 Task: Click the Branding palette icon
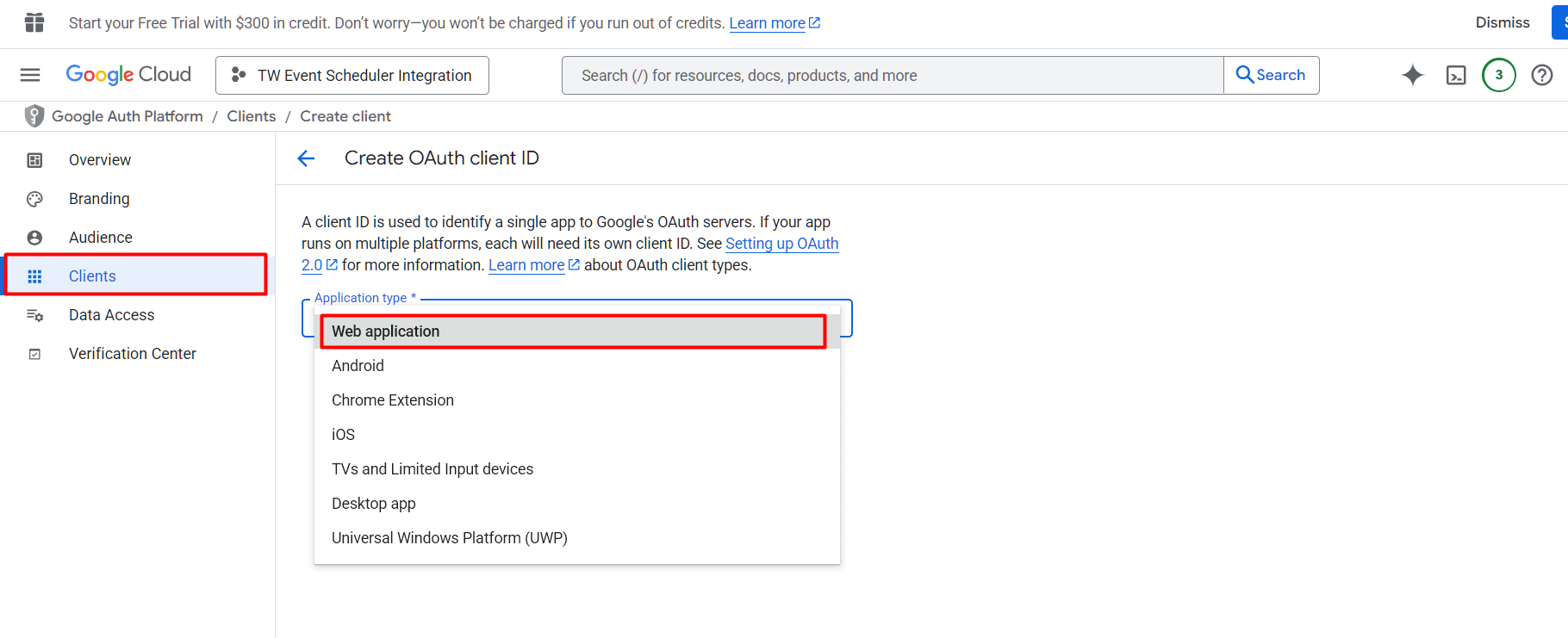pos(34,199)
